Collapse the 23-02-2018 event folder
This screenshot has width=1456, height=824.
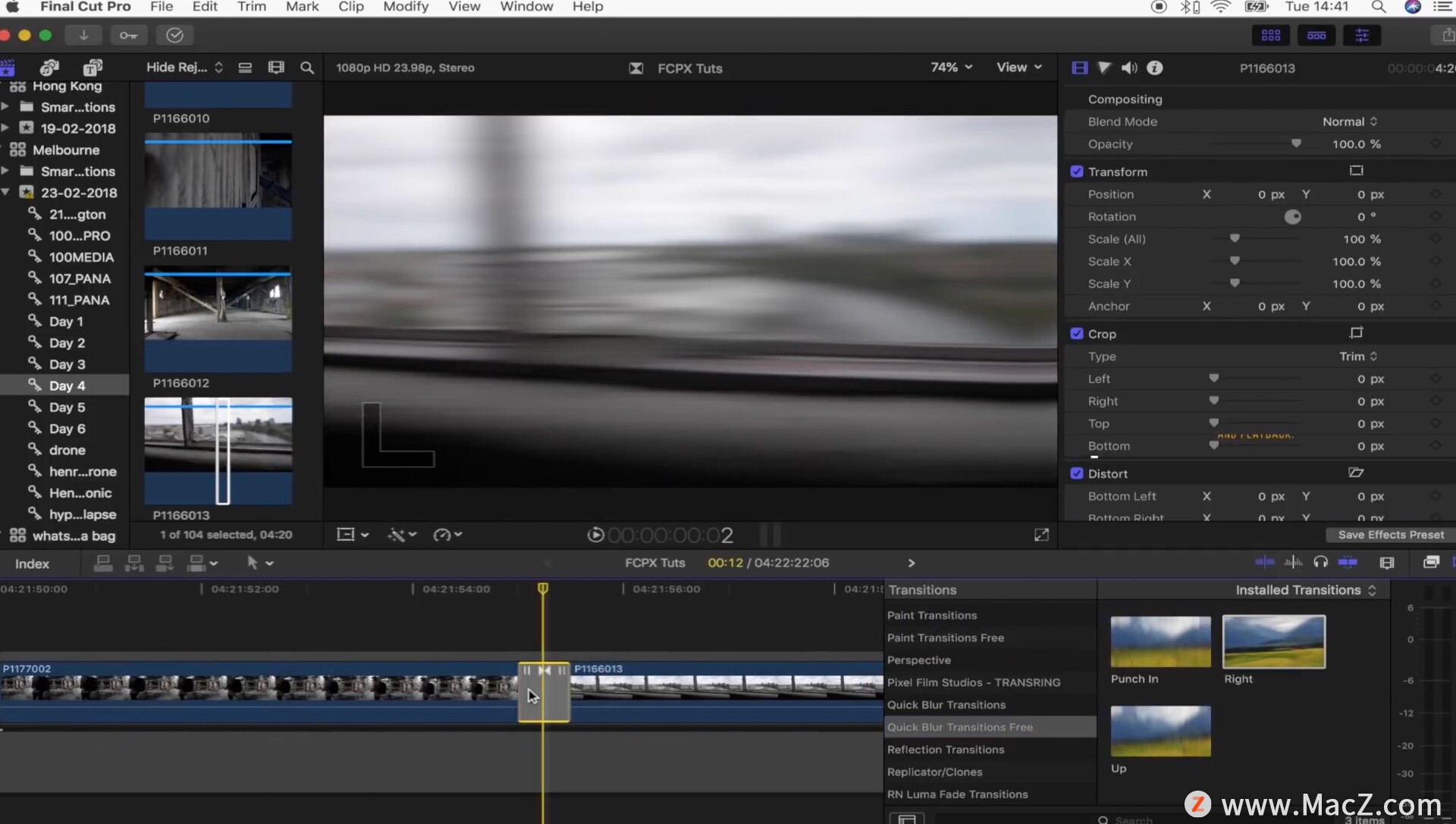(5, 193)
